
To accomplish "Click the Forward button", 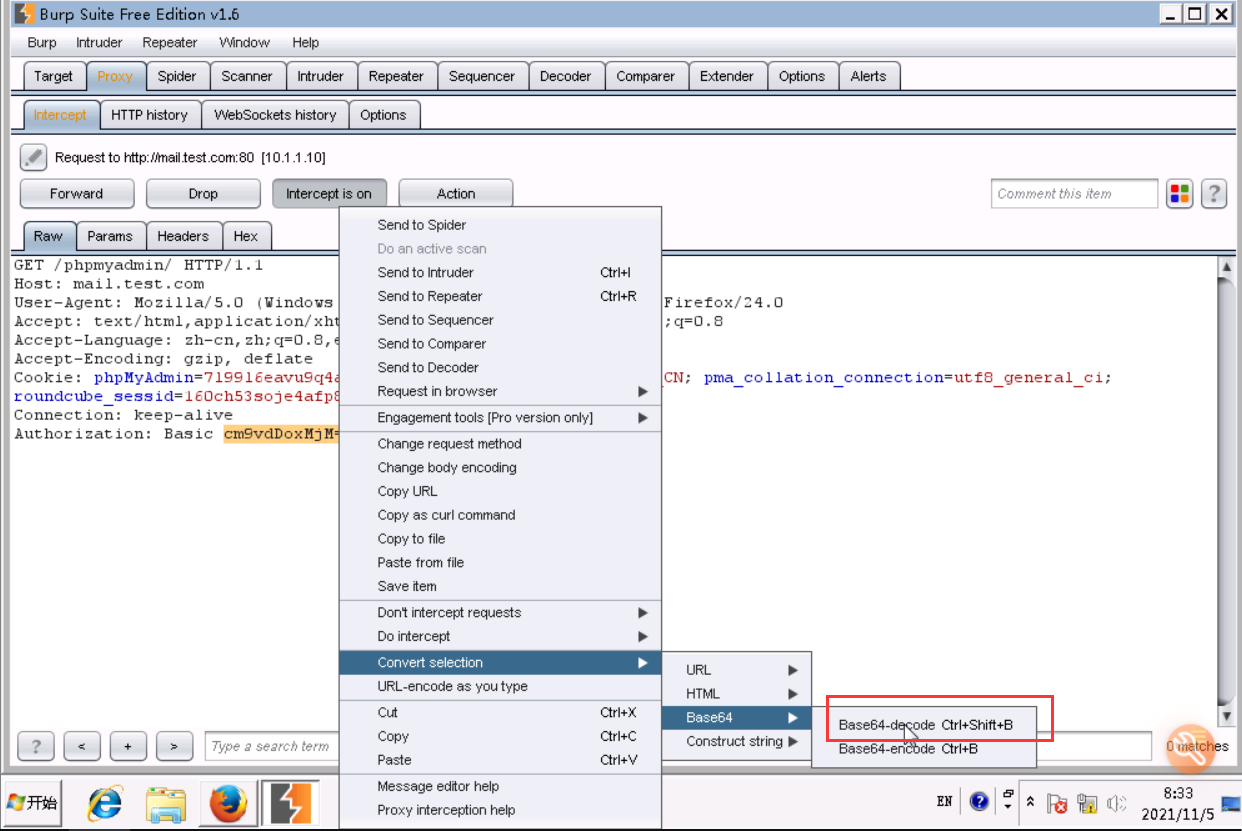I will click(x=77, y=194).
